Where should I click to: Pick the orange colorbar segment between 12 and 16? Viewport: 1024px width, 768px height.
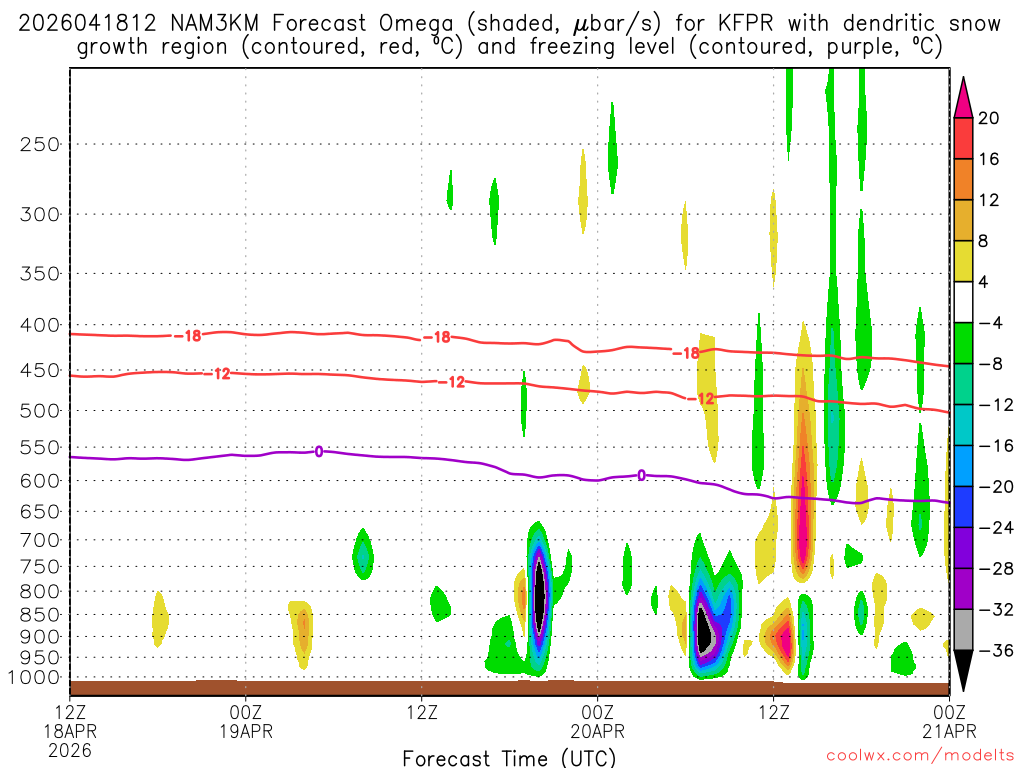coord(963,180)
